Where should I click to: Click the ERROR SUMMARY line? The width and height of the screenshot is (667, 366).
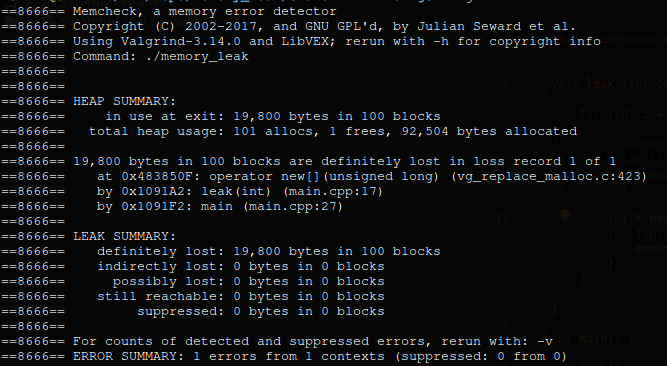click(x=319, y=356)
